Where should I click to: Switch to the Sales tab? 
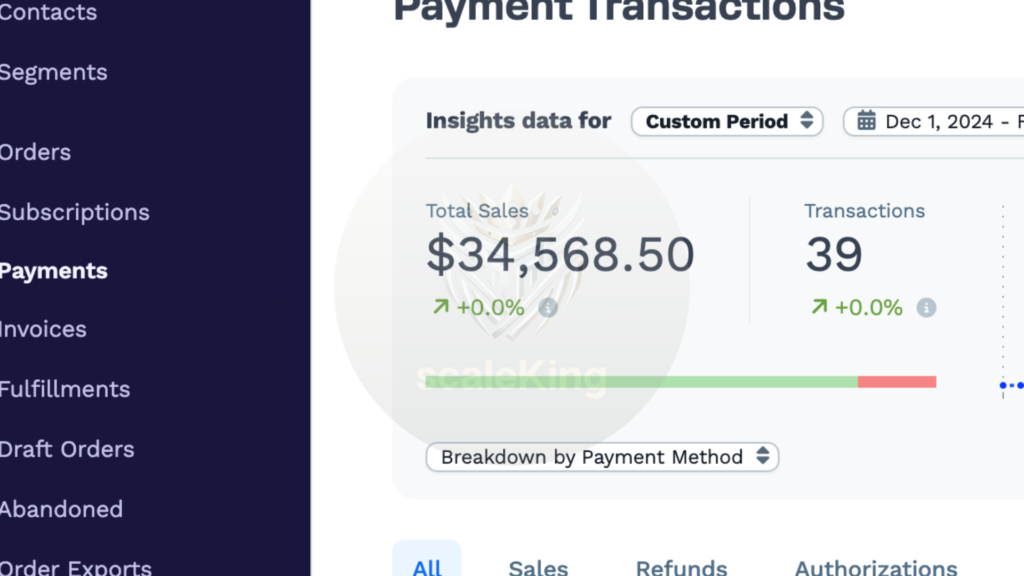click(538, 566)
